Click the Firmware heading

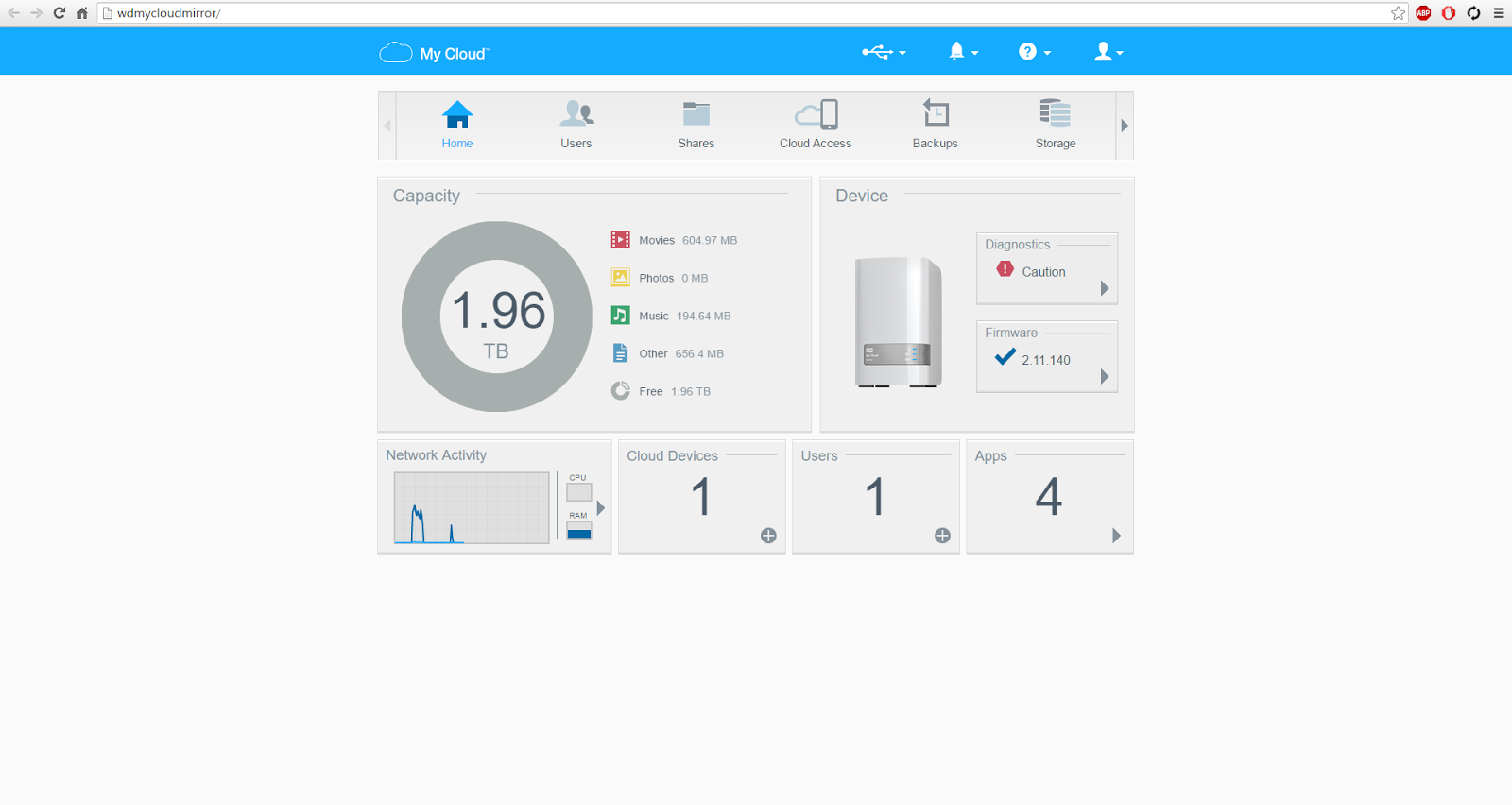(1011, 334)
